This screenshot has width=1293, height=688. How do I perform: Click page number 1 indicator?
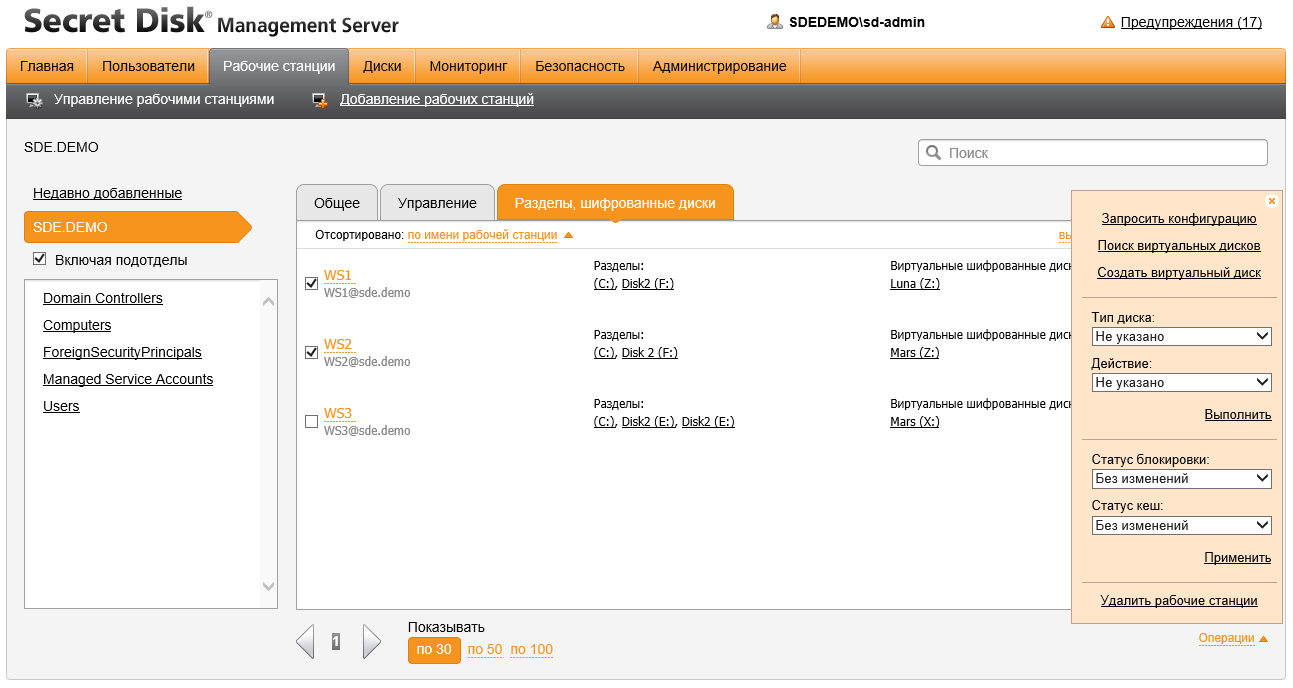click(336, 642)
